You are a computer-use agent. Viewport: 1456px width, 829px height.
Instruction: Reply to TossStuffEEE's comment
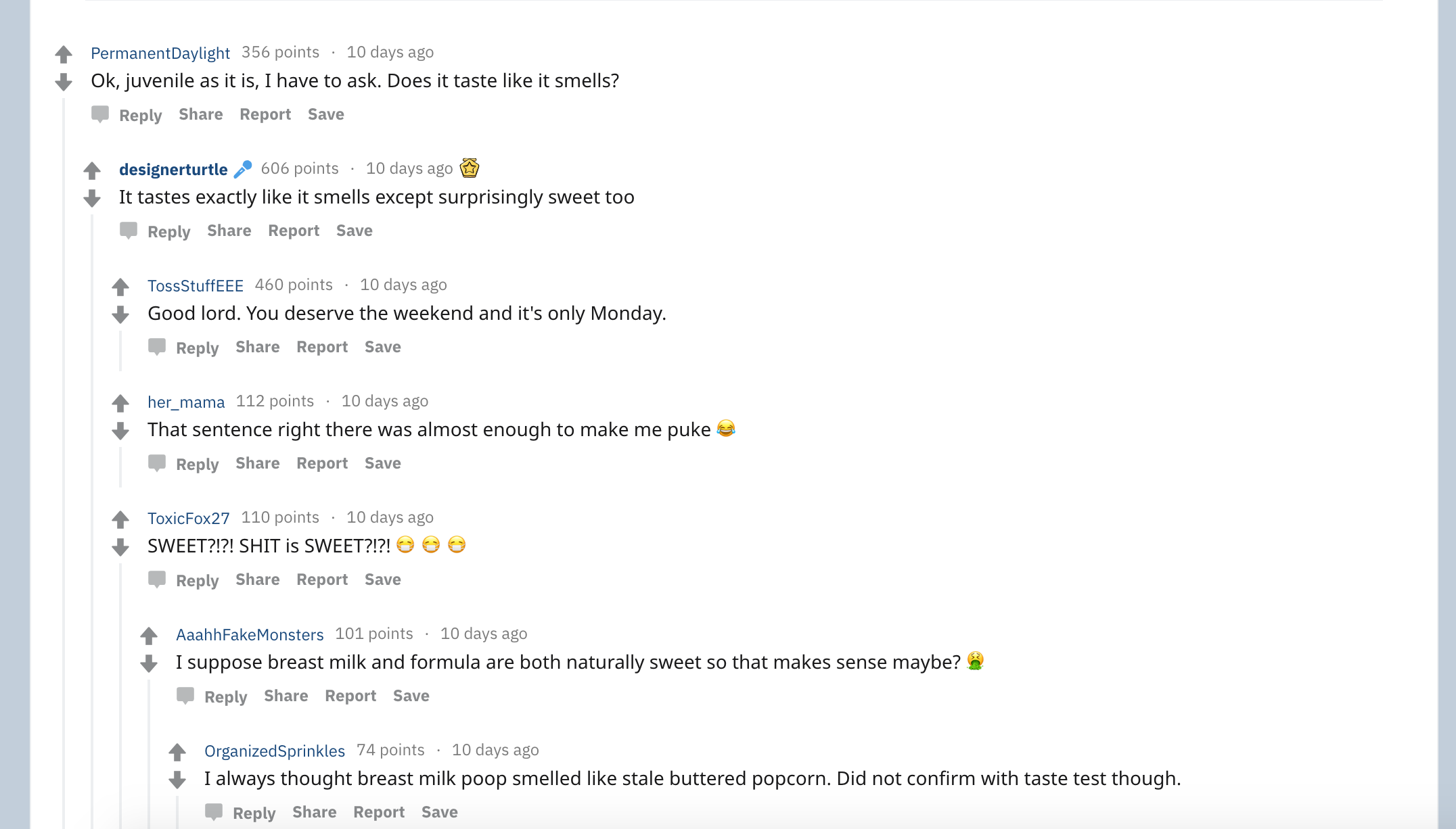pyautogui.click(x=197, y=348)
